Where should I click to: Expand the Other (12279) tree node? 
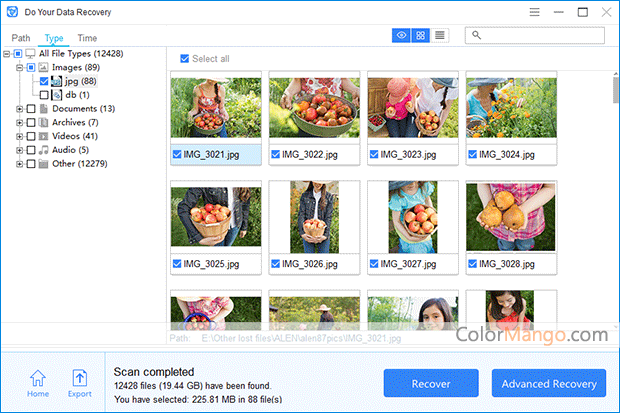[x=19, y=164]
